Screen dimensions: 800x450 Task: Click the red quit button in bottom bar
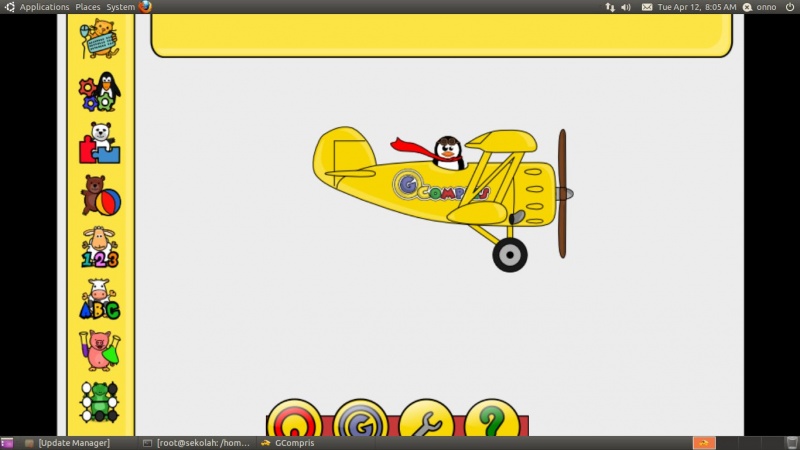tap(294, 420)
